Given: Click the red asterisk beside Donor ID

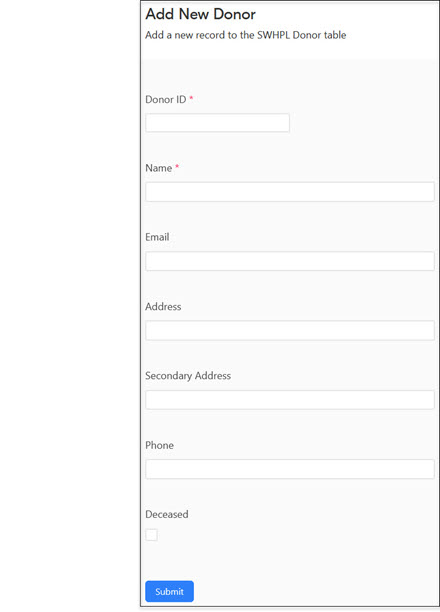Looking at the screenshot, I should [x=191, y=98].
